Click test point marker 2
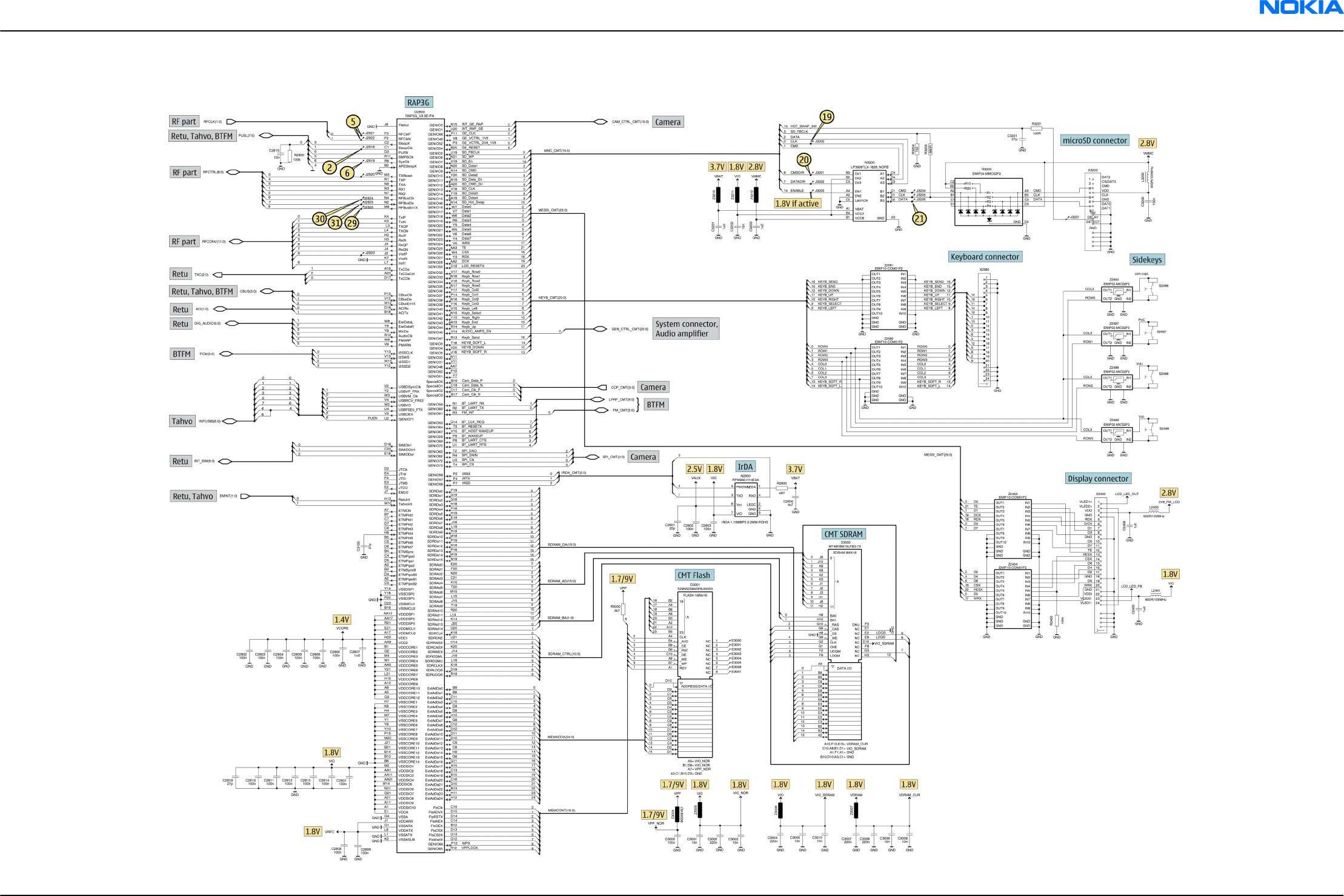The width and height of the screenshot is (1344, 896). (x=329, y=167)
